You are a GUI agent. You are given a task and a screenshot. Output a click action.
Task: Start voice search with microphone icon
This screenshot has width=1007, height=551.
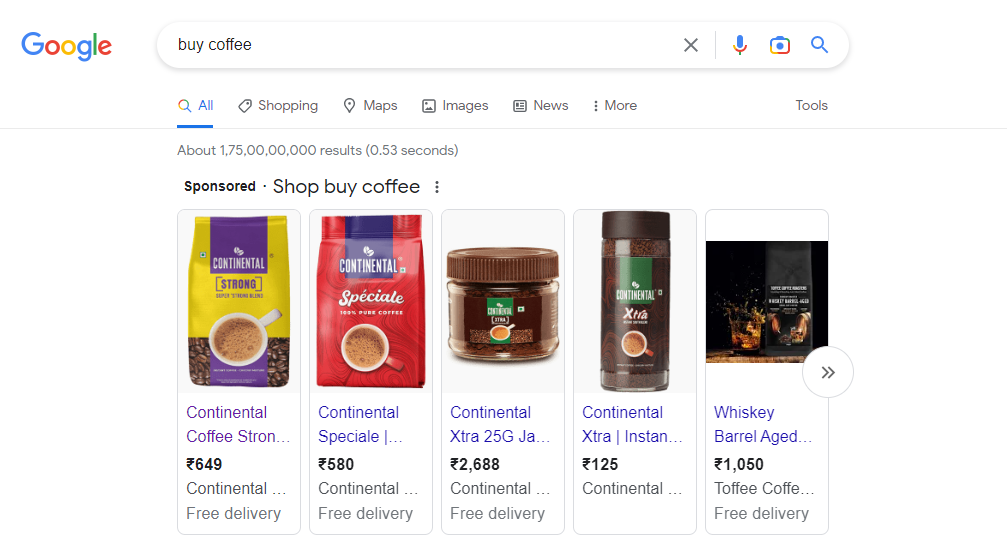(740, 45)
